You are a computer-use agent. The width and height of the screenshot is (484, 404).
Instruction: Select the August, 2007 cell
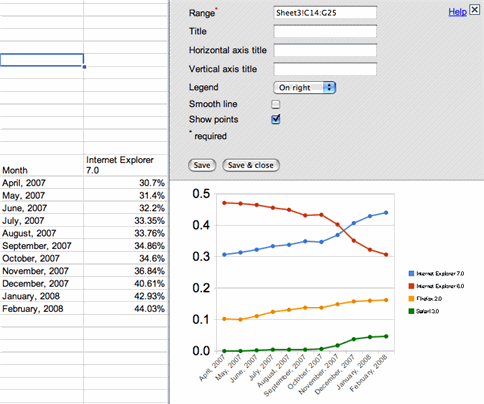42,233
